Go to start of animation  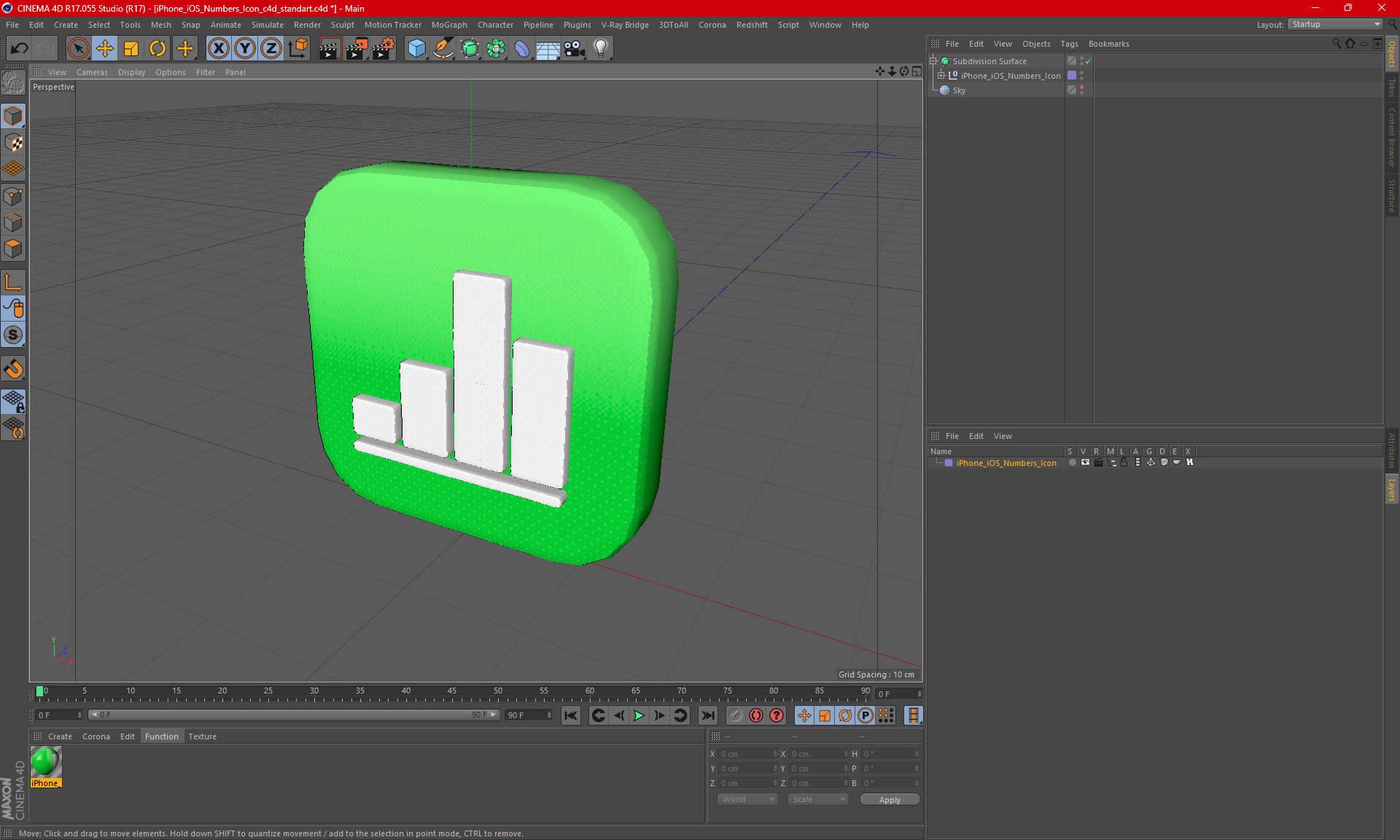(x=571, y=715)
